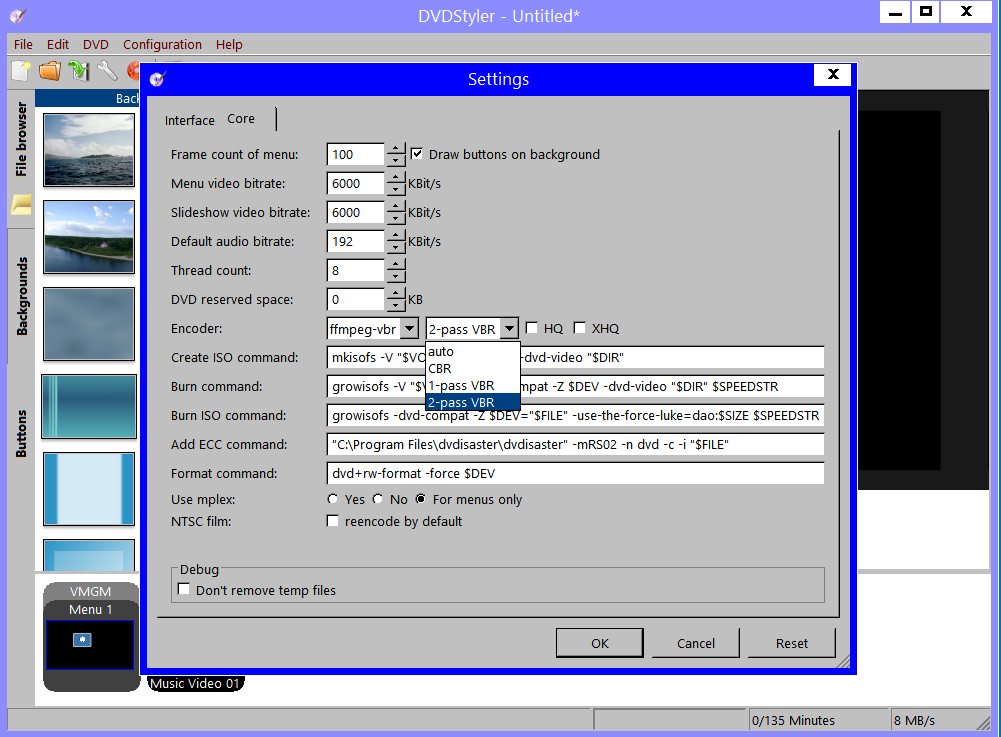The width and height of the screenshot is (1001, 737).
Task: Click Cancel in Settings dialog
Action: pyautogui.click(x=695, y=643)
